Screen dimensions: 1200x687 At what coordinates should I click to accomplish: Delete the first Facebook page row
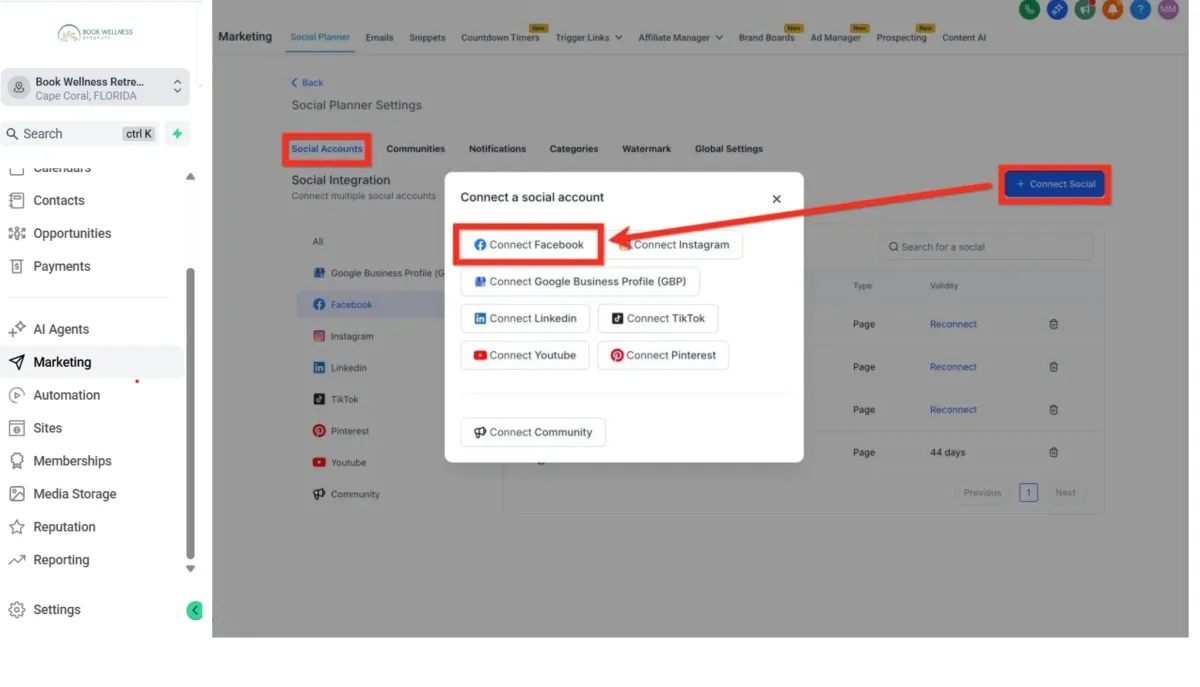pyautogui.click(x=1053, y=324)
